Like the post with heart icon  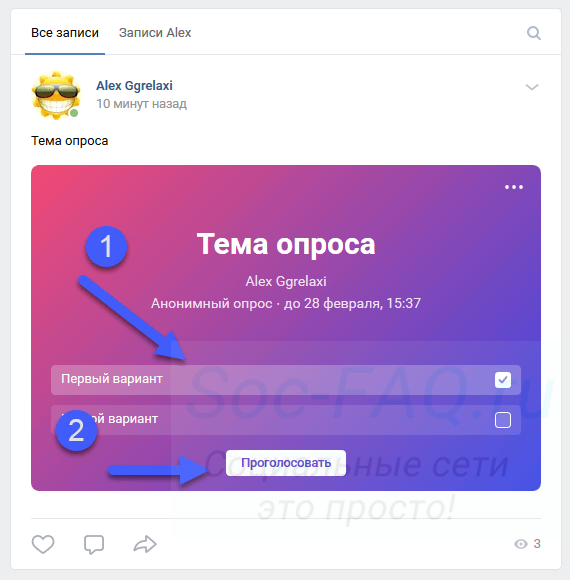click(43, 544)
